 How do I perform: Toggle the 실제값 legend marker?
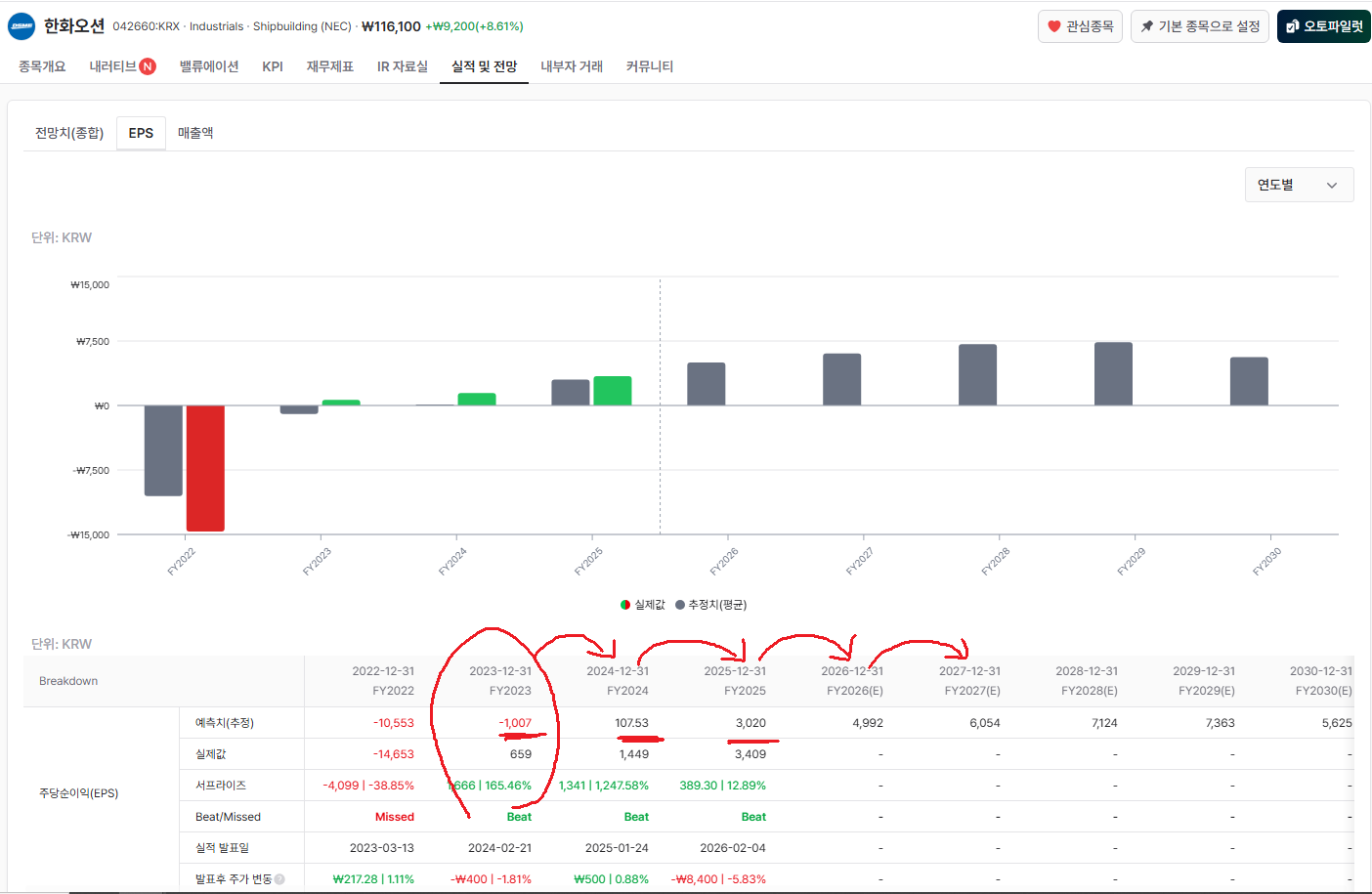coord(625,605)
